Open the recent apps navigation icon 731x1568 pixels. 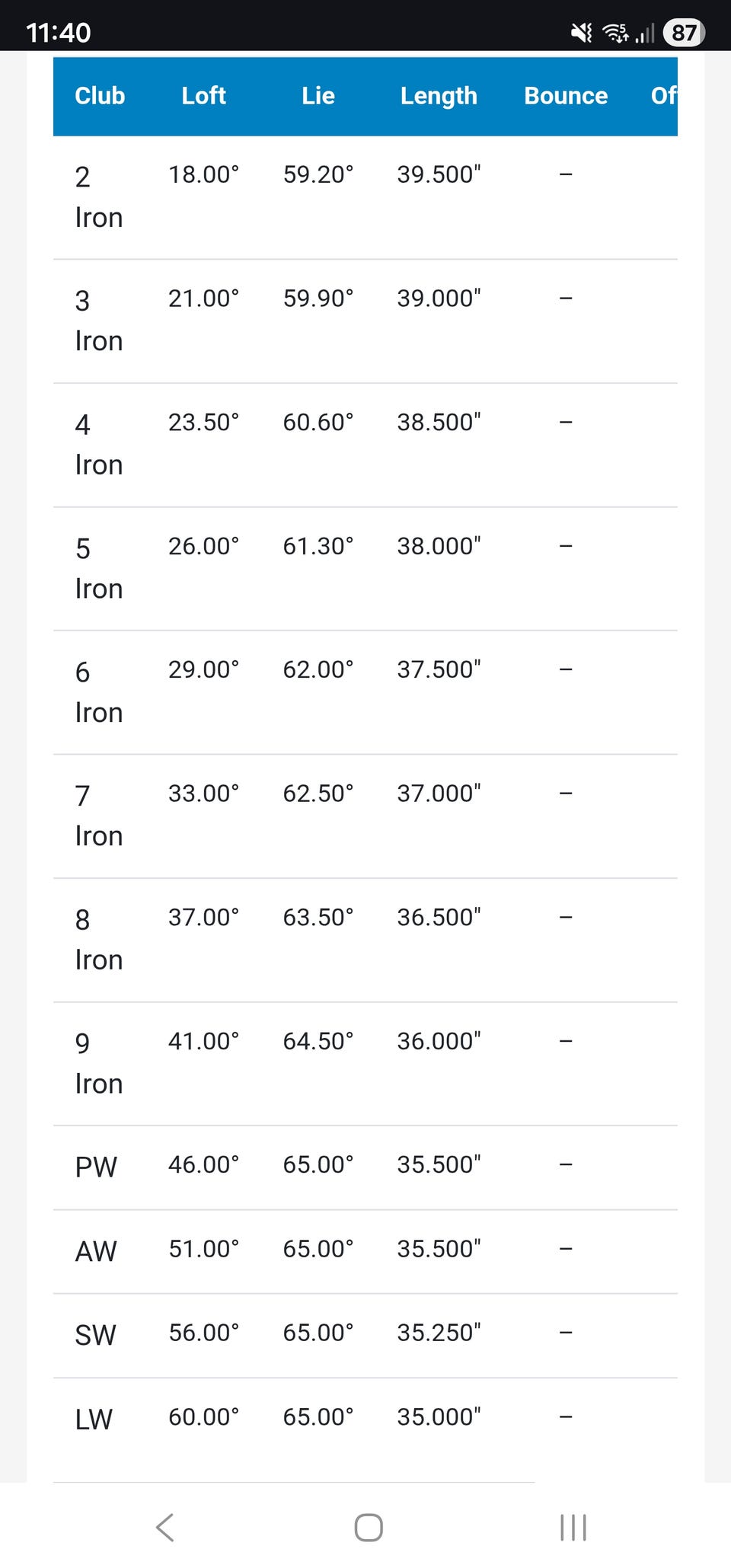click(573, 1527)
